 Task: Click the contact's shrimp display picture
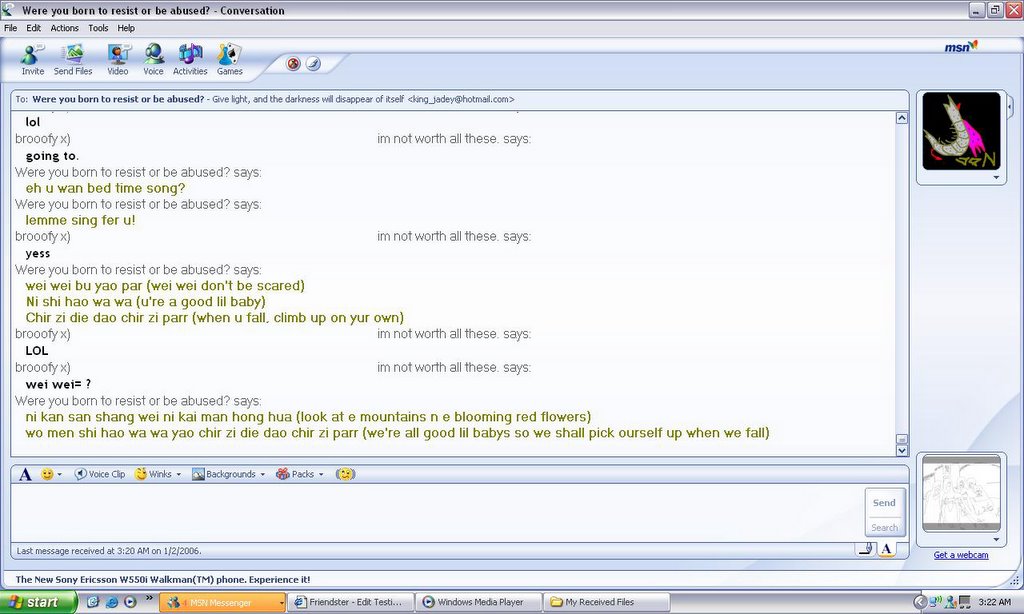coord(961,131)
